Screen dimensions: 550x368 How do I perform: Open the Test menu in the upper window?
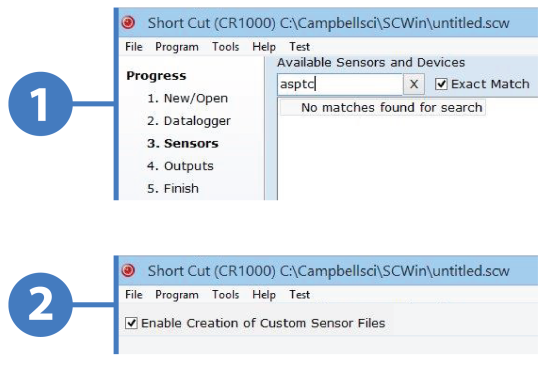coord(299,47)
